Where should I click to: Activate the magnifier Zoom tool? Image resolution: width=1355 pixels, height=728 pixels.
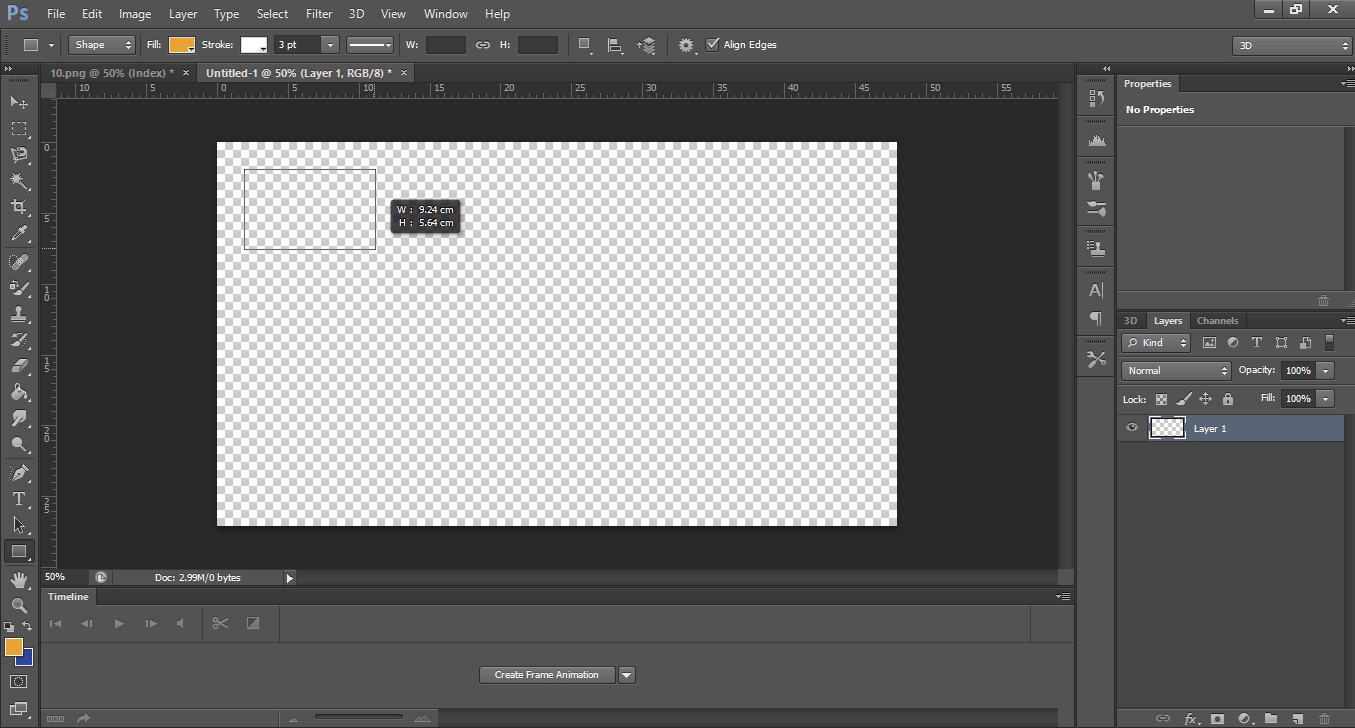(19, 605)
